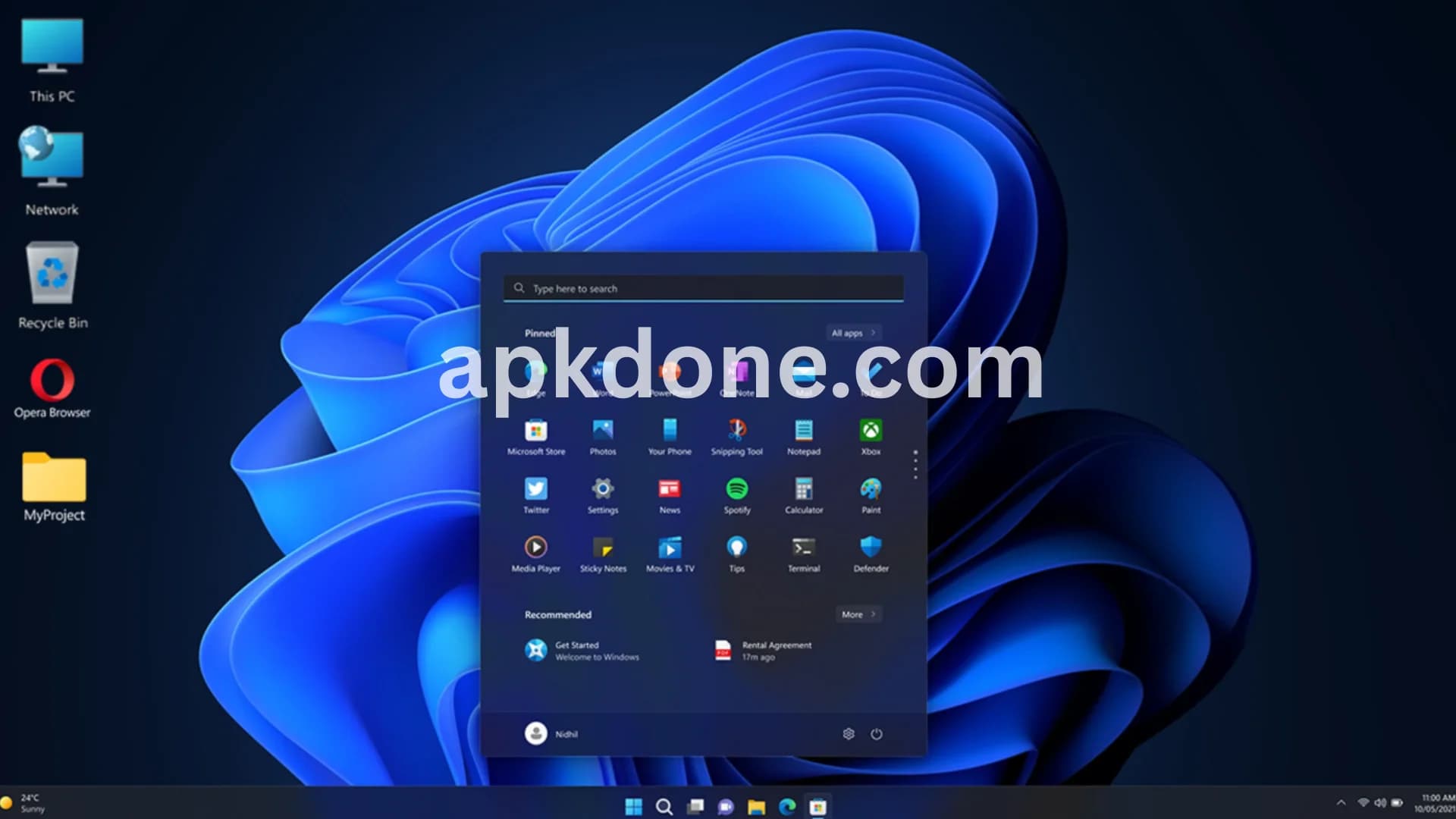Image resolution: width=1456 pixels, height=819 pixels.
Task: Open the clock showing 11:00 AM
Action: (x=1435, y=803)
